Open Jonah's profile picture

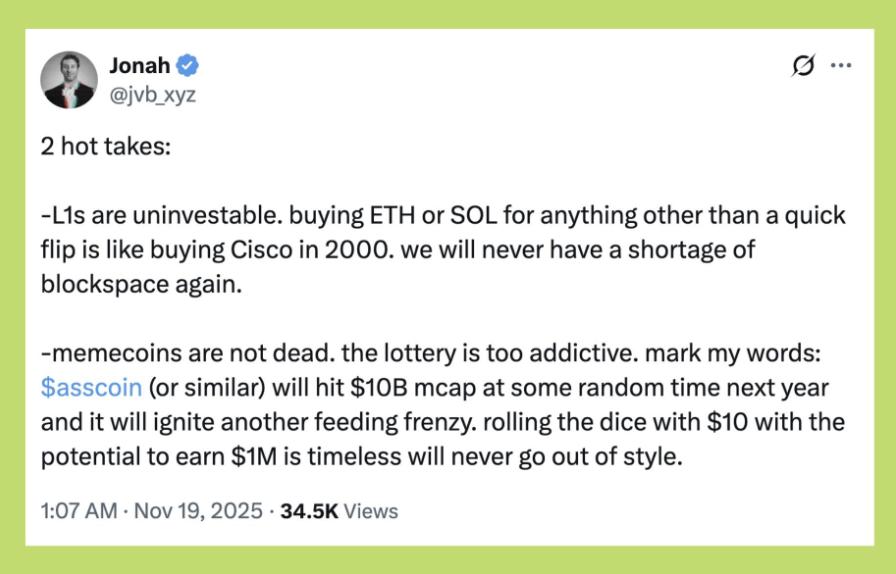tap(69, 79)
